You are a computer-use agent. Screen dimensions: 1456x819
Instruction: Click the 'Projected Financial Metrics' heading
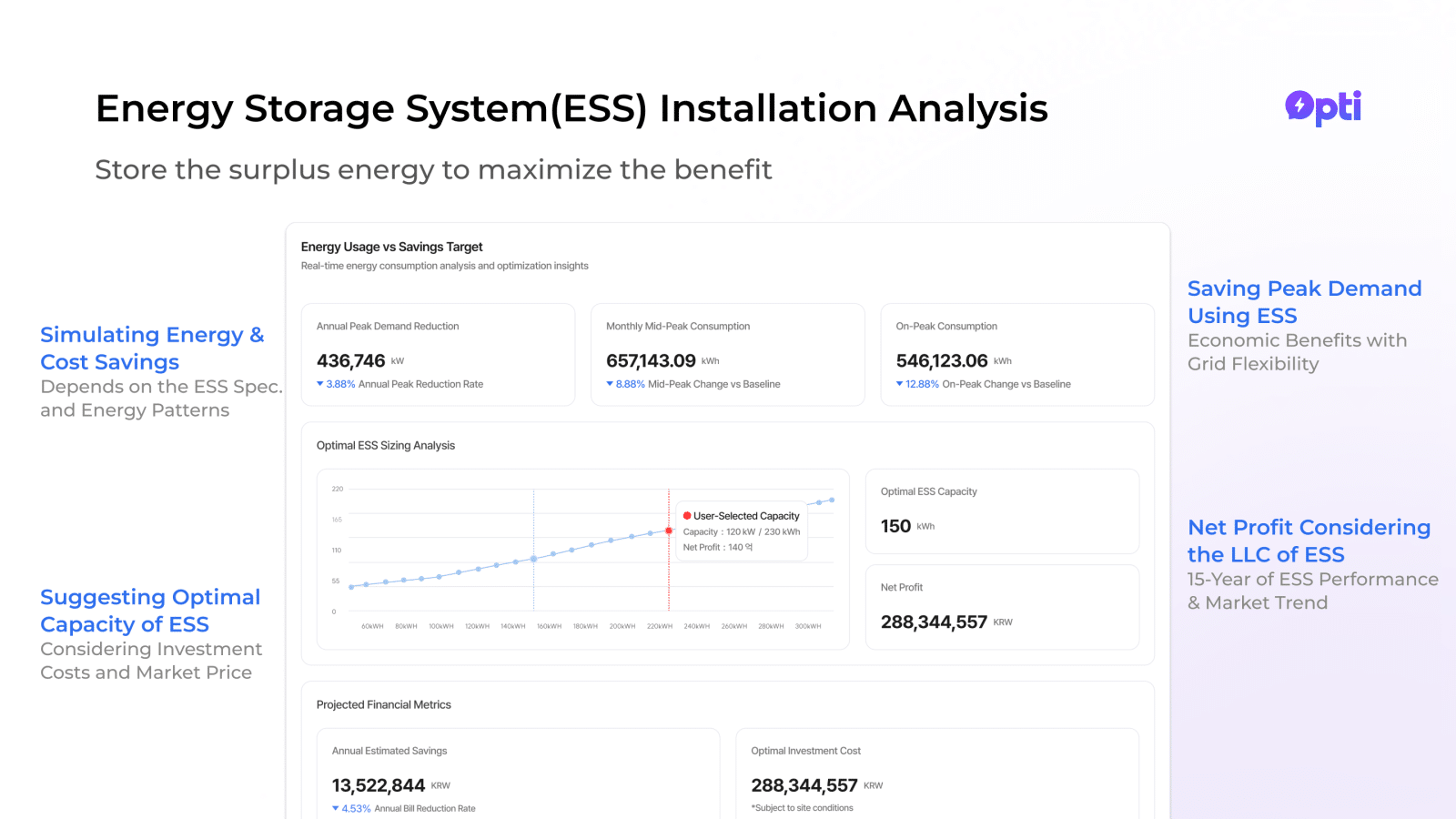[x=384, y=704]
